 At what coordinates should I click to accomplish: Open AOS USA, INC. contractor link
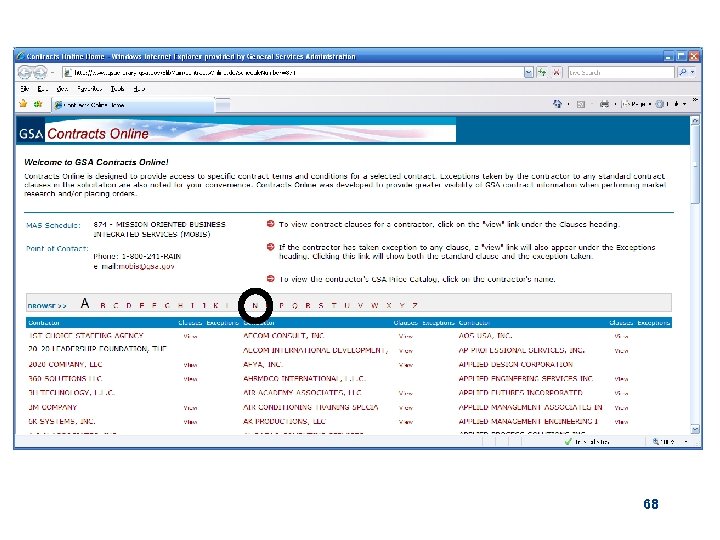click(x=485, y=336)
